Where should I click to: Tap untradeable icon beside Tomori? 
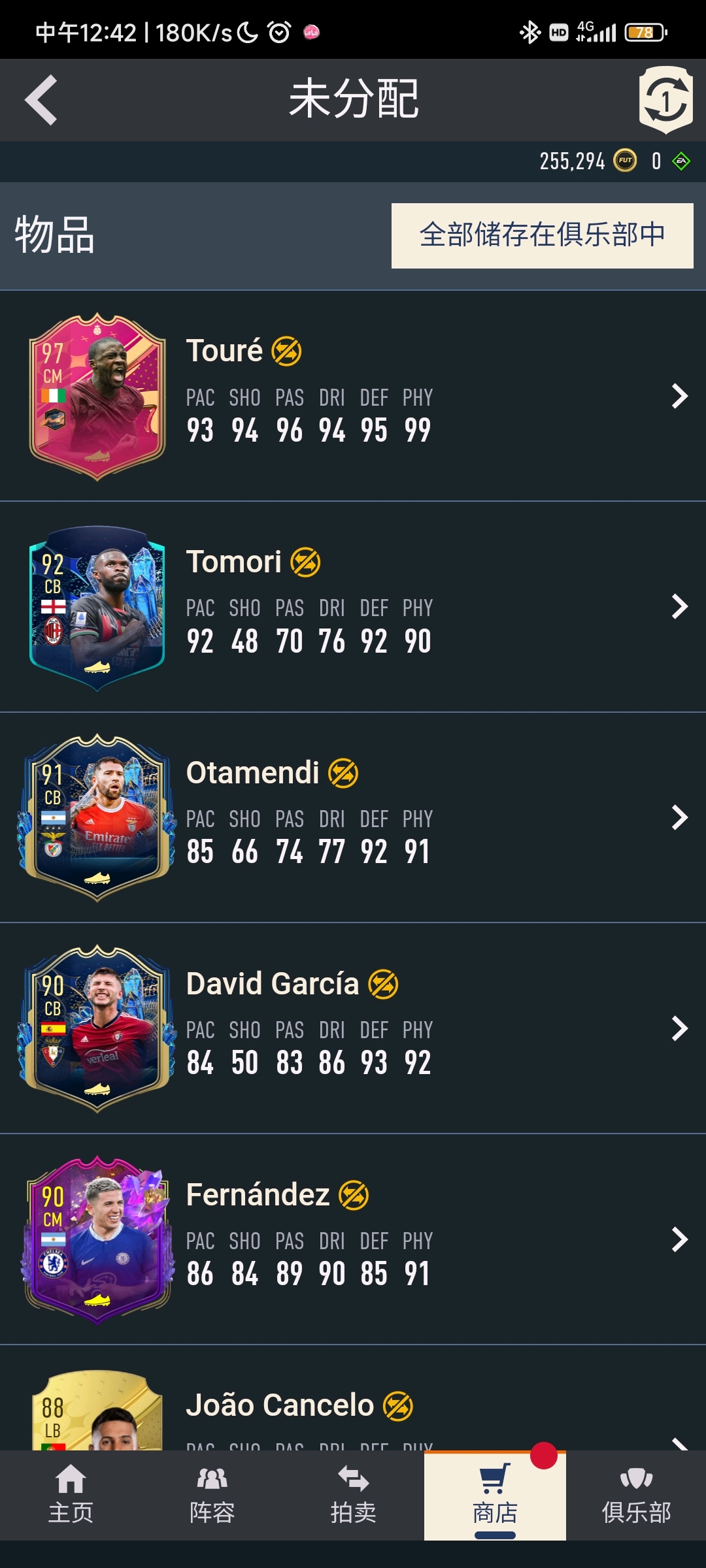[x=305, y=563]
